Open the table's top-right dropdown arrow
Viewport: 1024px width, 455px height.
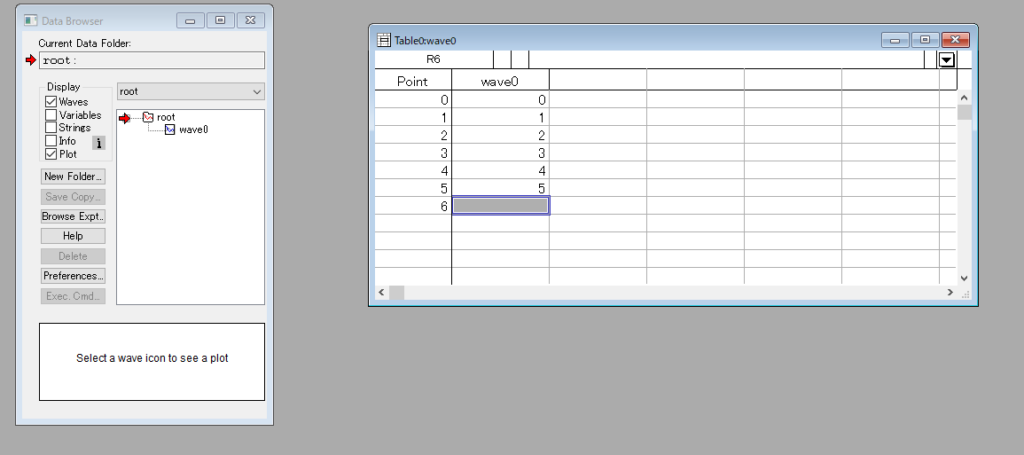pos(946,60)
